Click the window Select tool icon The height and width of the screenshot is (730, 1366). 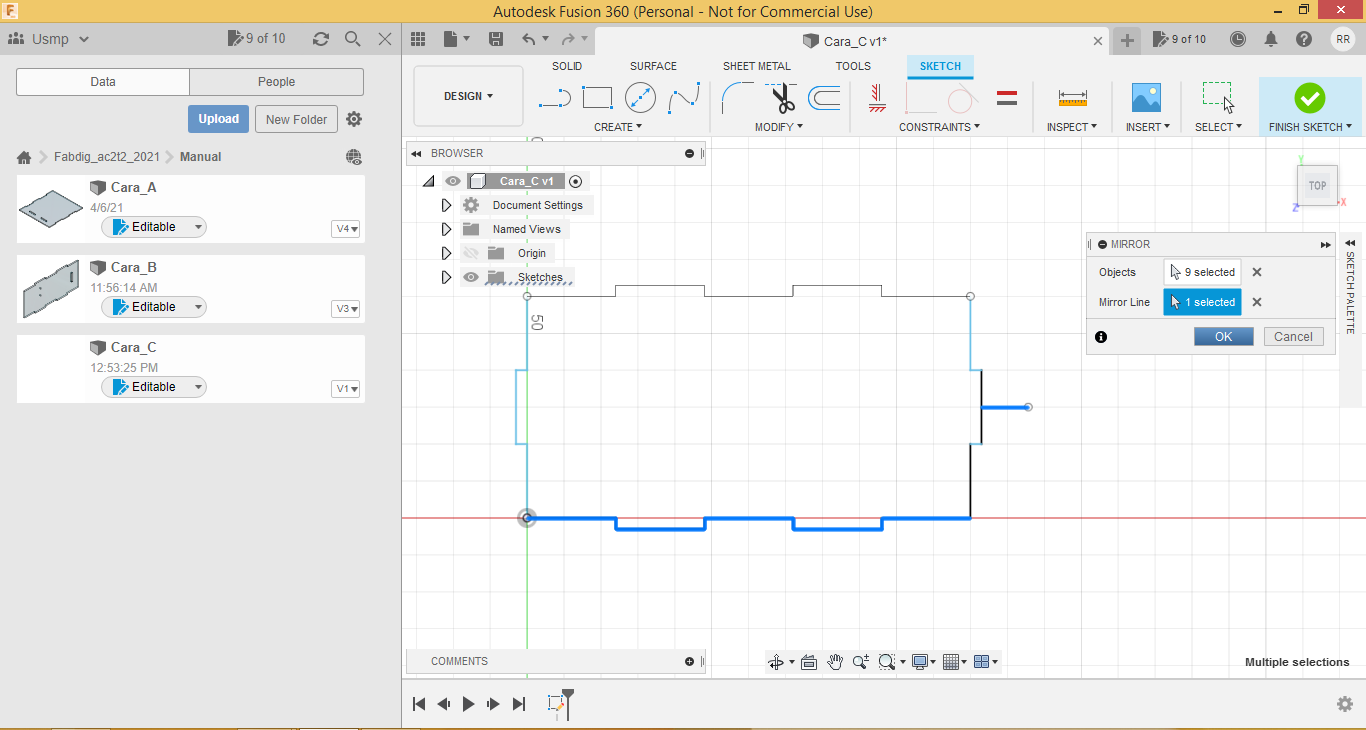pyautogui.click(x=1217, y=97)
